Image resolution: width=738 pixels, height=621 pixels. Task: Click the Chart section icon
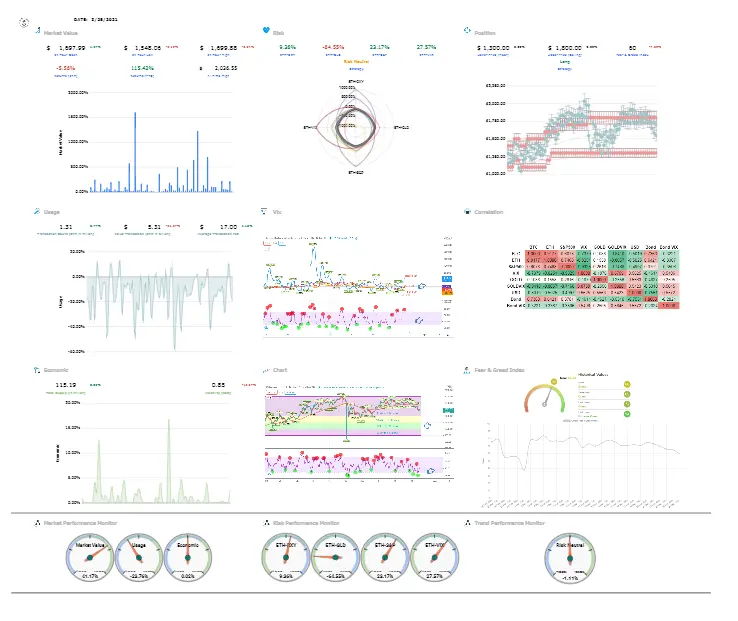(x=266, y=370)
